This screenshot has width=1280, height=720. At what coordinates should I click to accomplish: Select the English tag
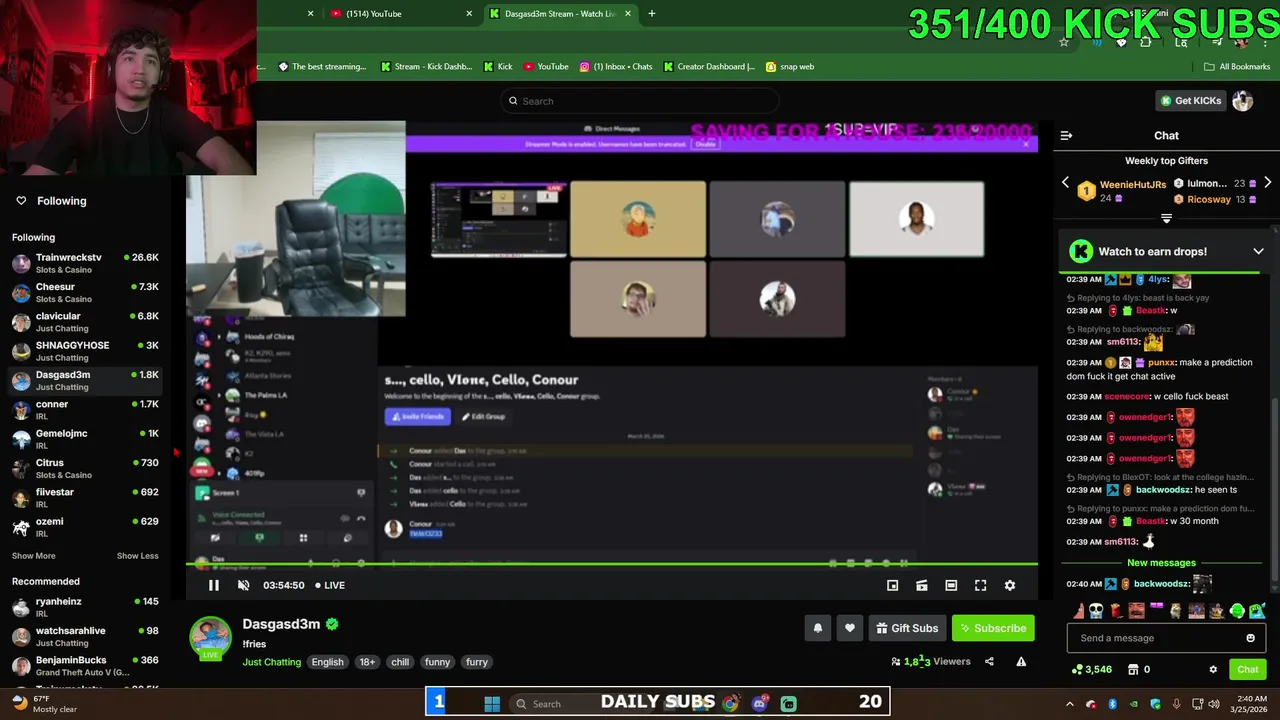point(327,662)
